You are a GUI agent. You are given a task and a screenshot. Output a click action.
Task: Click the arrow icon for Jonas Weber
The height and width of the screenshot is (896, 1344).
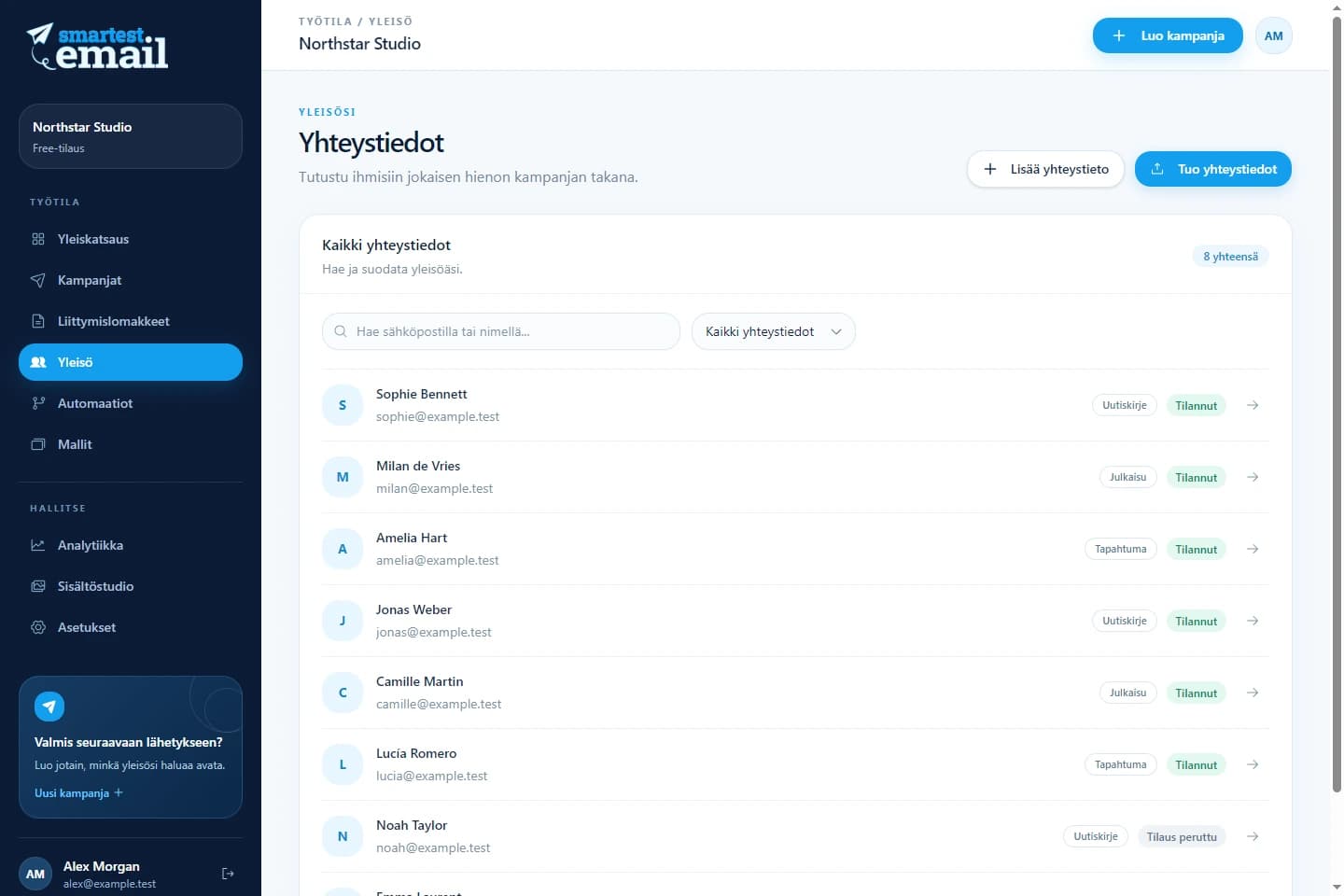click(x=1253, y=621)
